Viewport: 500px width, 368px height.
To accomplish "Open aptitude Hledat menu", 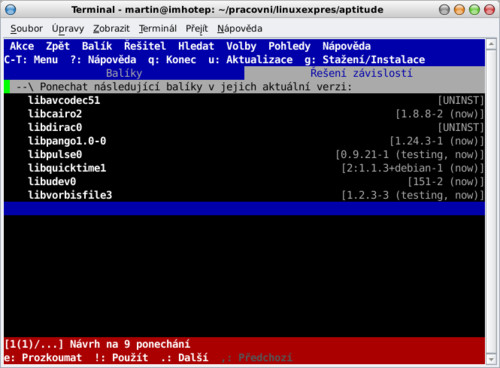I will coord(196,46).
